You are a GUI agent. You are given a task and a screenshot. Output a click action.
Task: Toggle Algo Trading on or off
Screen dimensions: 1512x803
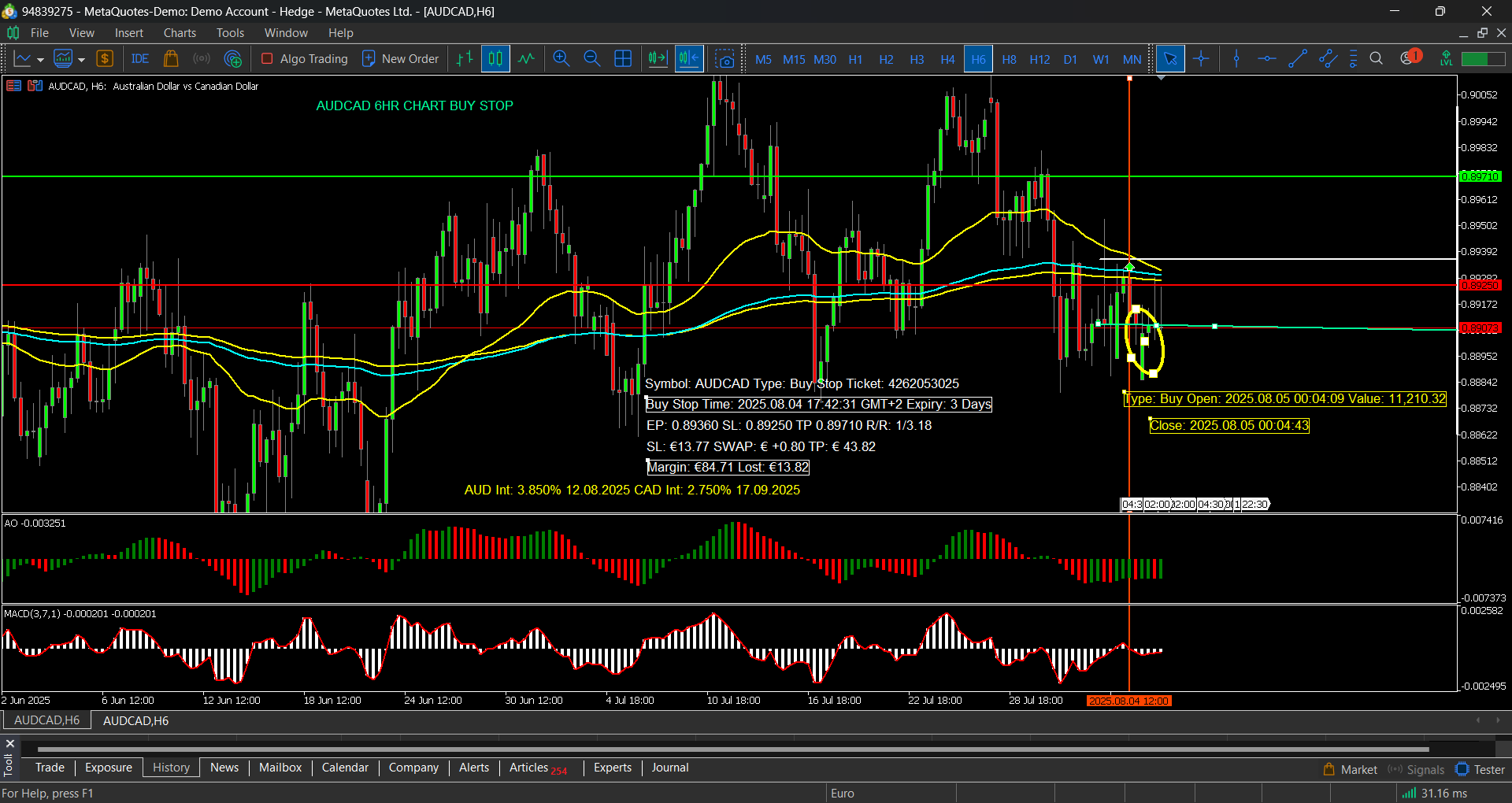(x=305, y=59)
